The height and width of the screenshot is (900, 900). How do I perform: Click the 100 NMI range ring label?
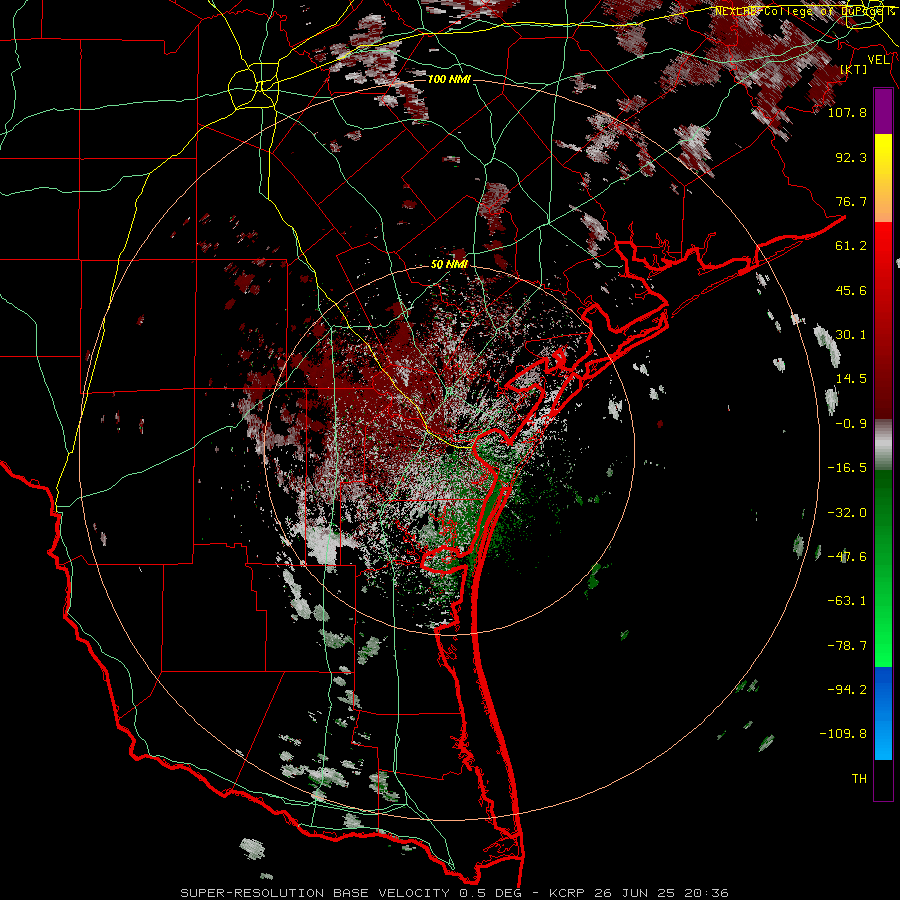[x=449, y=79]
